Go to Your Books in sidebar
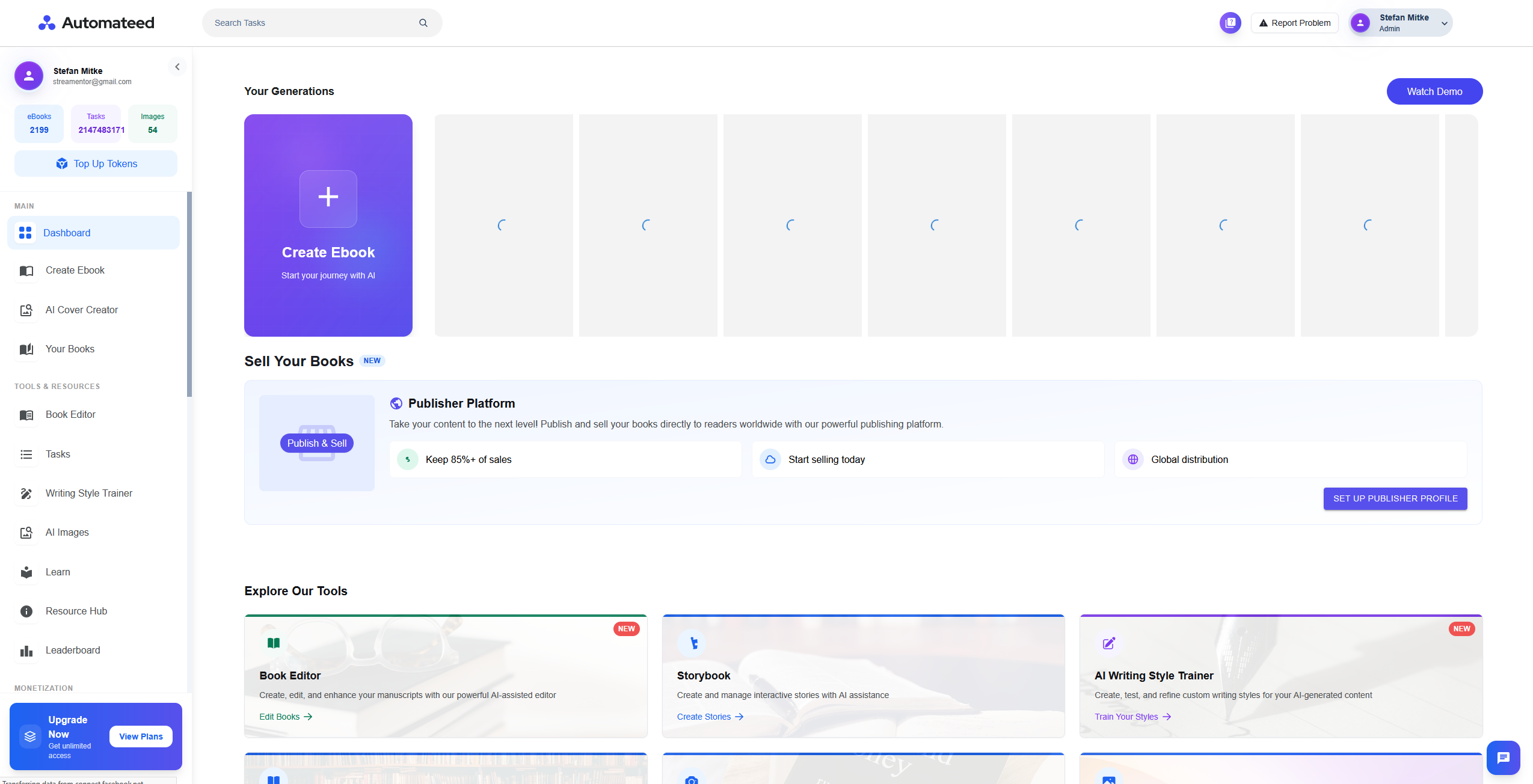The width and height of the screenshot is (1533, 784). (70, 349)
